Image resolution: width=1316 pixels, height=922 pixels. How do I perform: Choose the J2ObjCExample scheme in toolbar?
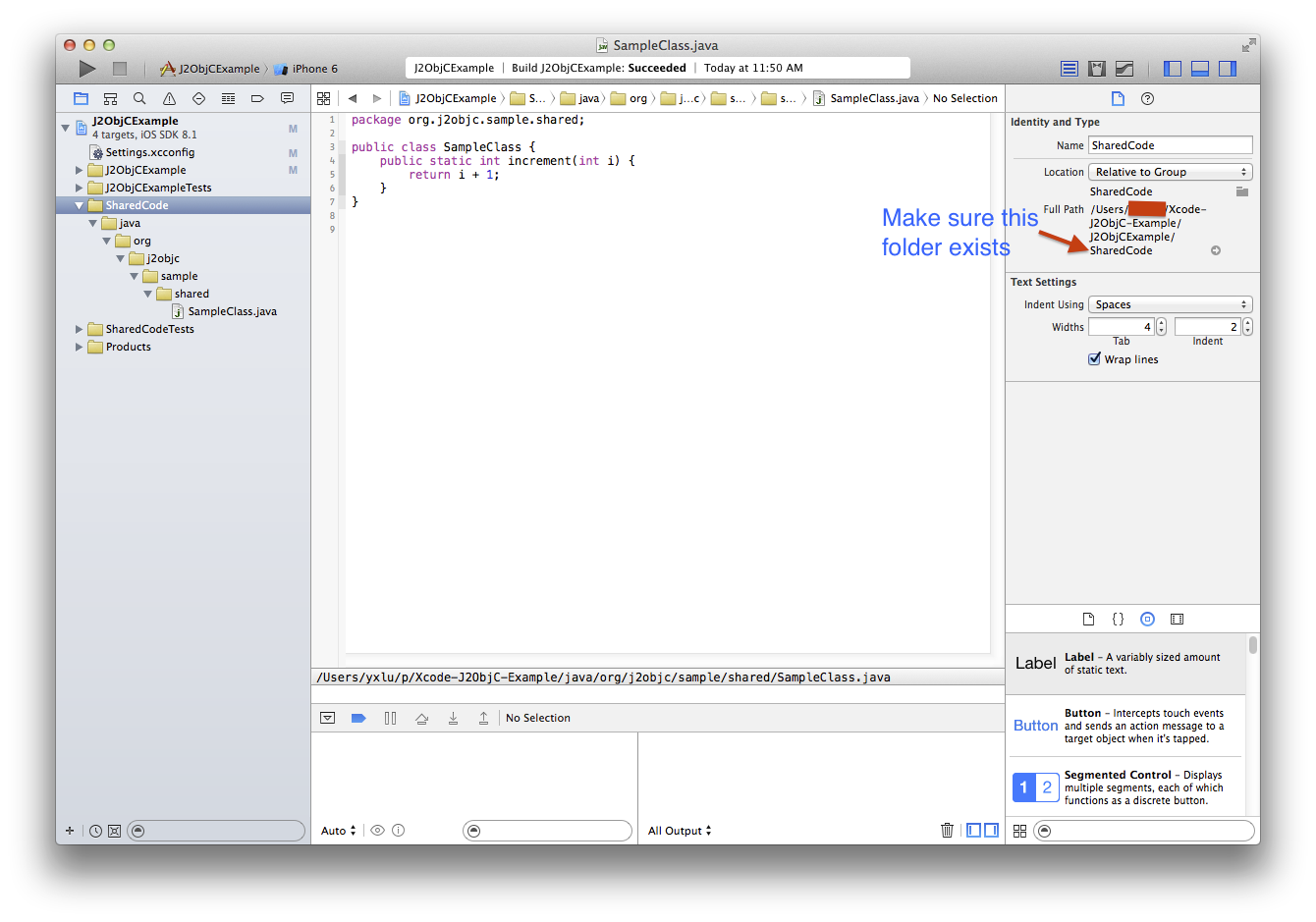coord(210,69)
